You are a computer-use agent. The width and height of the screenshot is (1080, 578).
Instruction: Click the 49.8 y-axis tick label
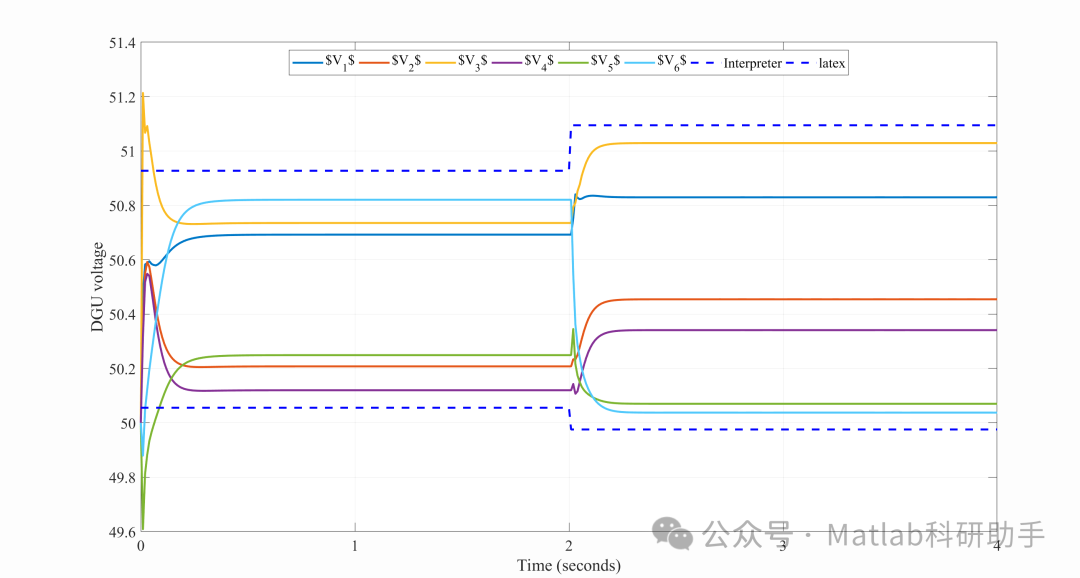pos(122,478)
